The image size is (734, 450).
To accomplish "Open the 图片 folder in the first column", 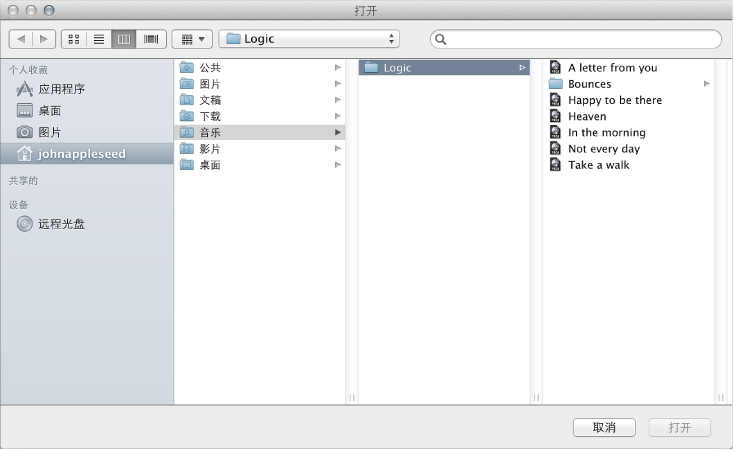I will (260, 84).
